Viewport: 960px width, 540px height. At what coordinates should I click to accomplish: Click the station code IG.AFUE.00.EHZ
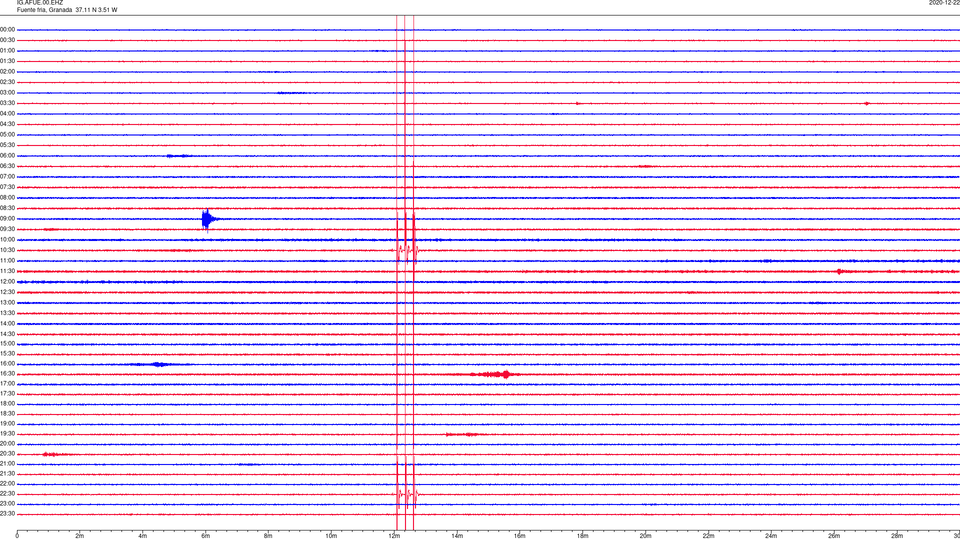click(40, 3)
